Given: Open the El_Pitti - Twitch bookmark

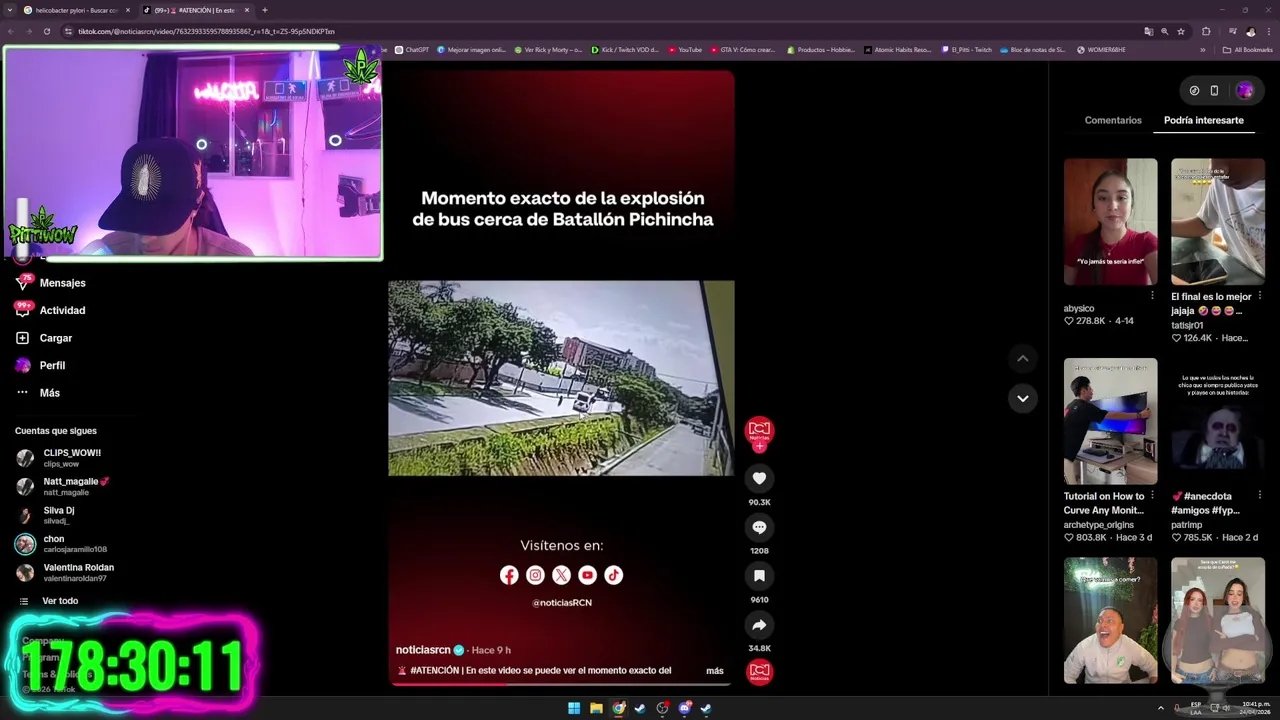Looking at the screenshot, I should pos(966,49).
